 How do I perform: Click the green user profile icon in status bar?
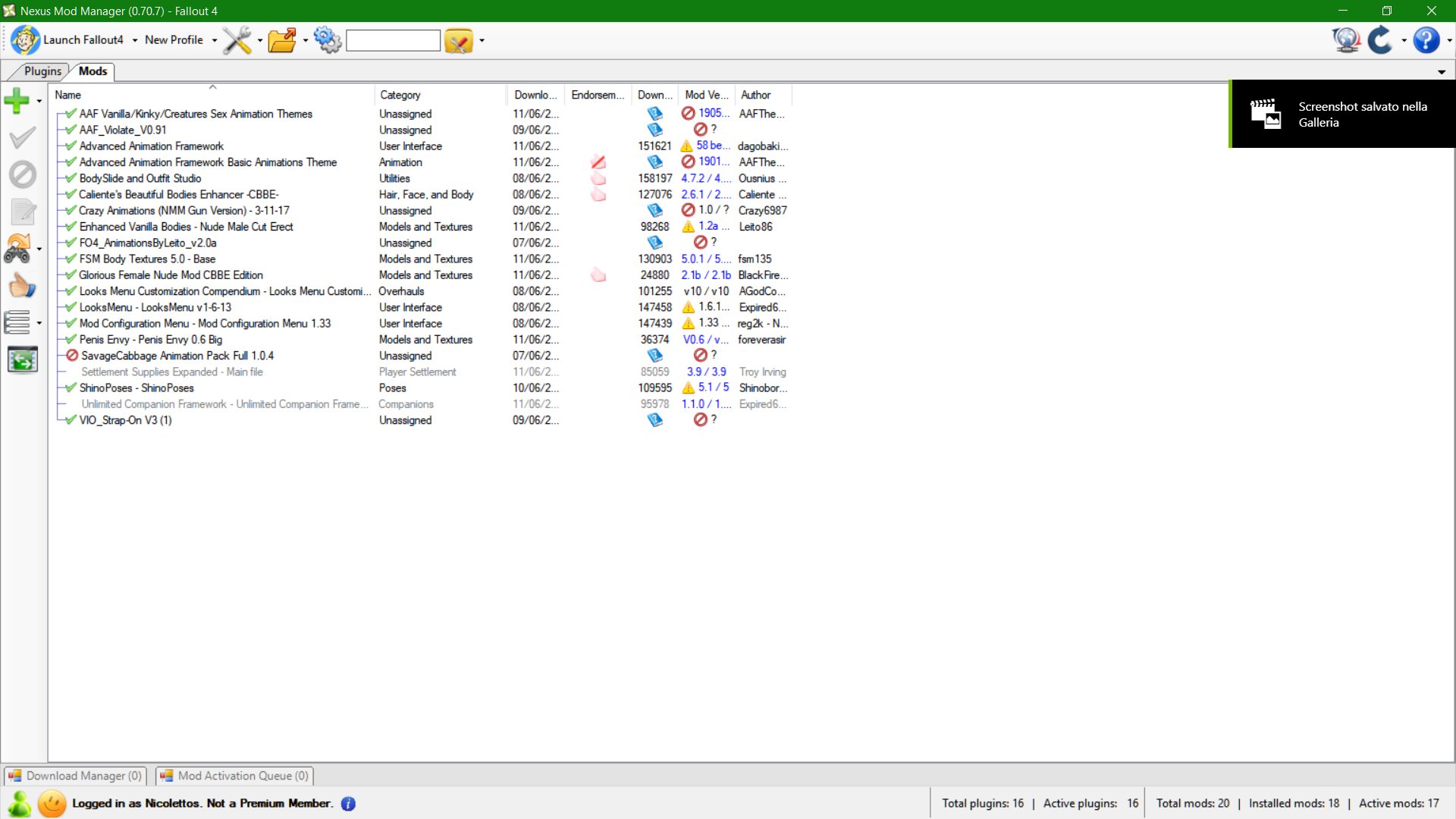[x=19, y=803]
